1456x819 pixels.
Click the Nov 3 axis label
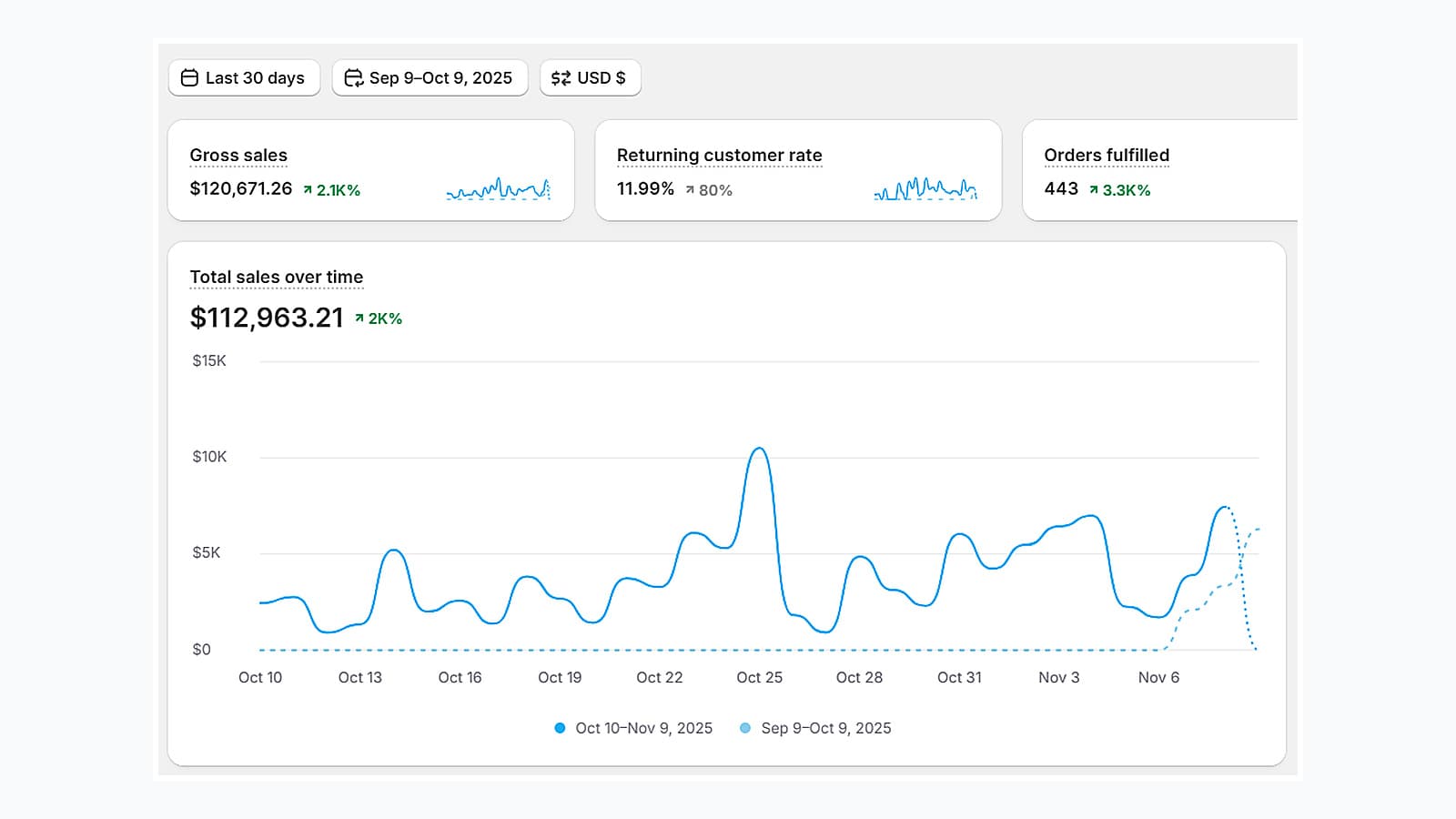[1059, 677]
